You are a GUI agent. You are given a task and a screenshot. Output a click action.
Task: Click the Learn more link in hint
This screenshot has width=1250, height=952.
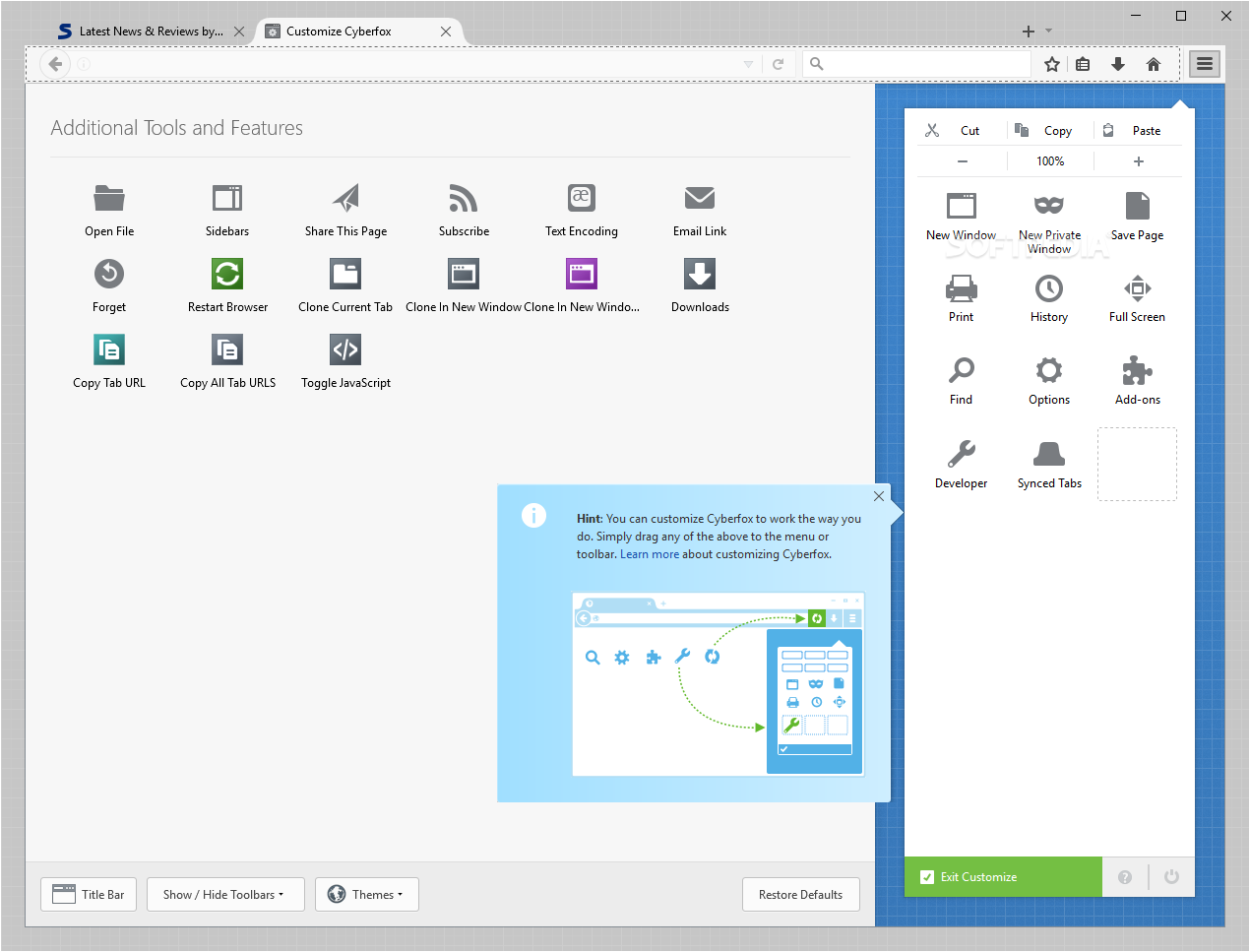click(x=650, y=554)
